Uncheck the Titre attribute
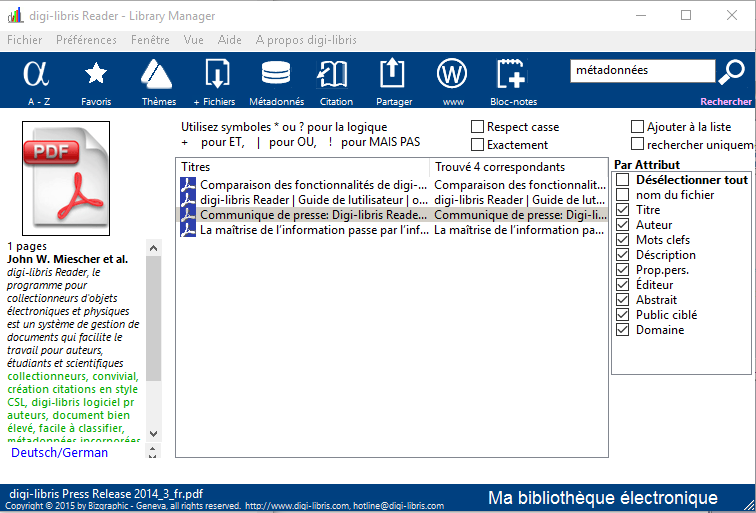Image resolution: width=756 pixels, height=513 pixels. [x=623, y=210]
